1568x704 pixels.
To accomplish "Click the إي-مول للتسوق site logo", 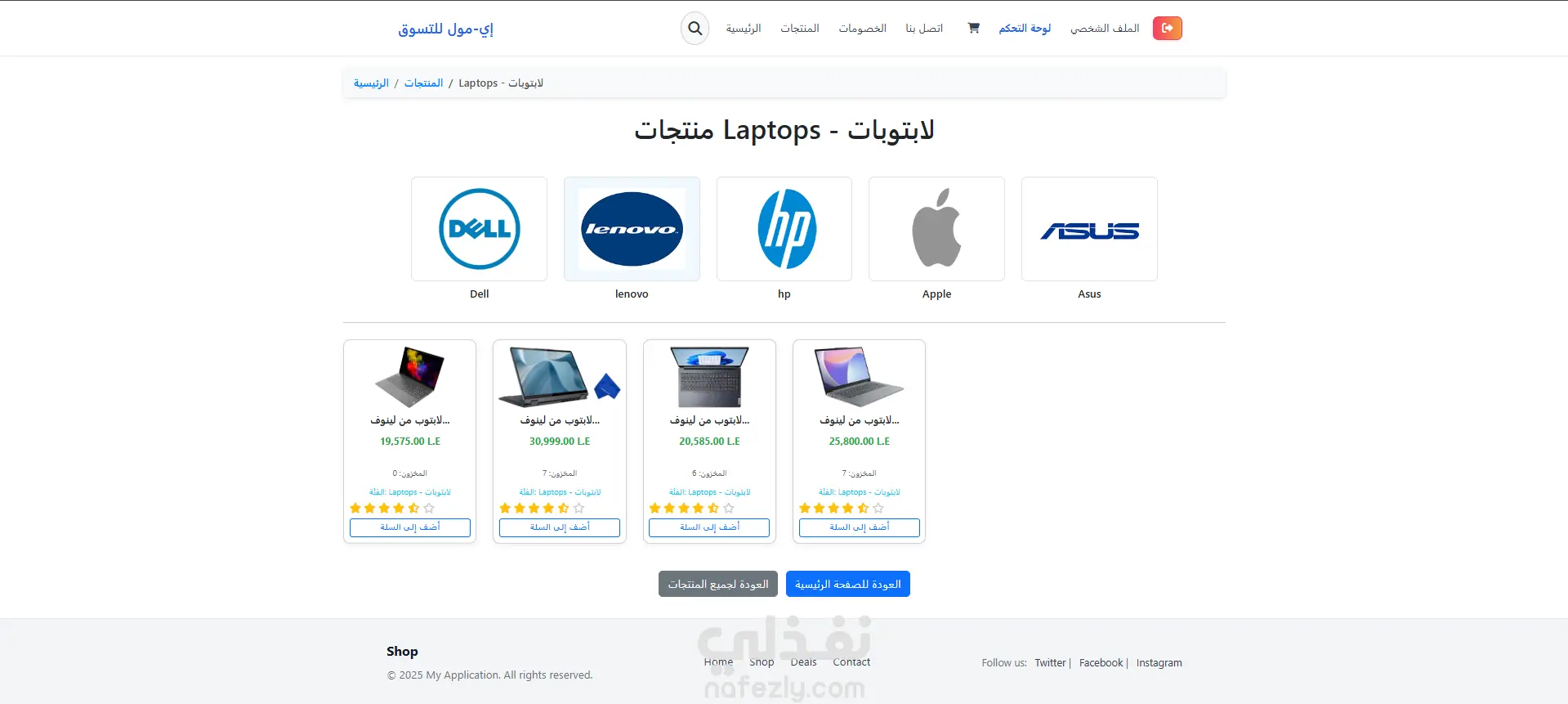I will (446, 29).
